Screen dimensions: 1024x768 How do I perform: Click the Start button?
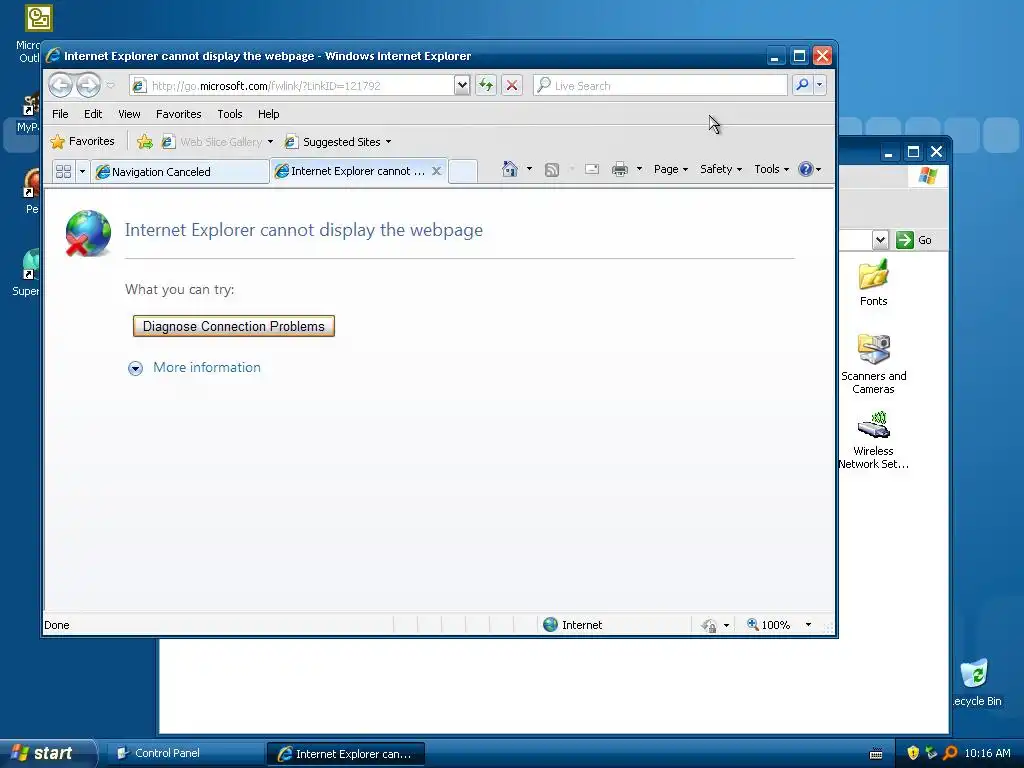tap(47, 753)
